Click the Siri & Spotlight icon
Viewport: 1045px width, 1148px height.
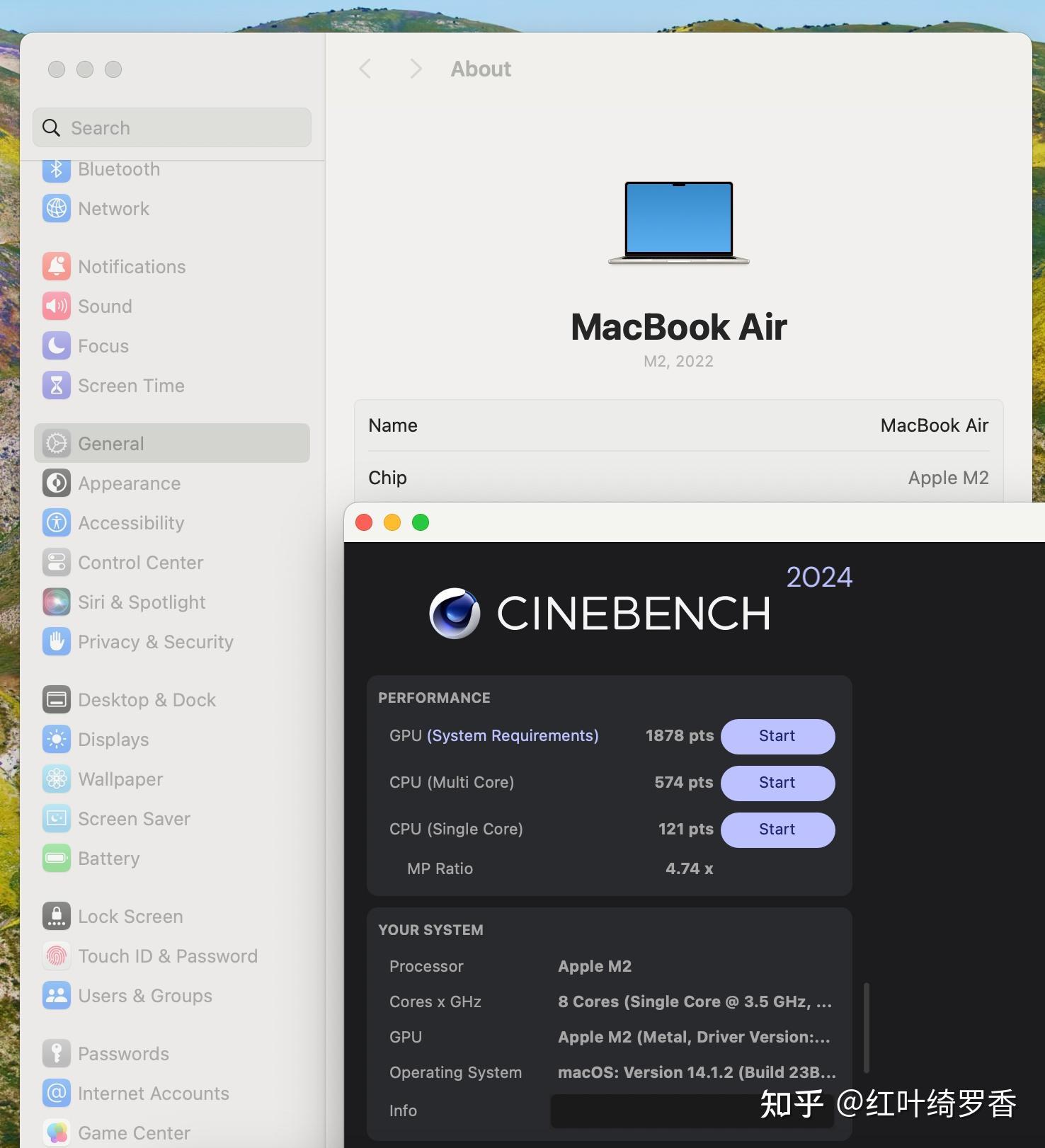[57, 602]
